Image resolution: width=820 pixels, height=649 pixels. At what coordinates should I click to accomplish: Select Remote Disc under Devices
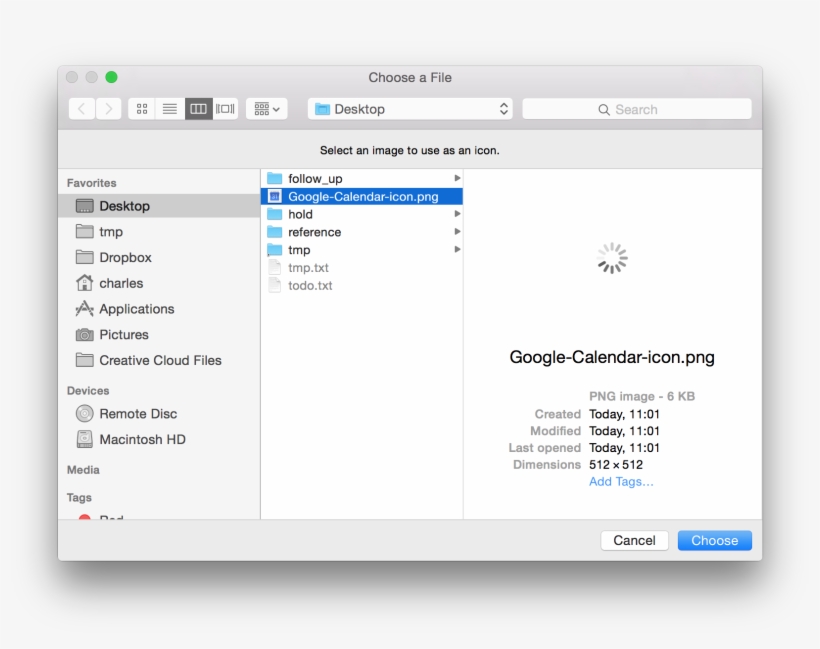click(159, 414)
